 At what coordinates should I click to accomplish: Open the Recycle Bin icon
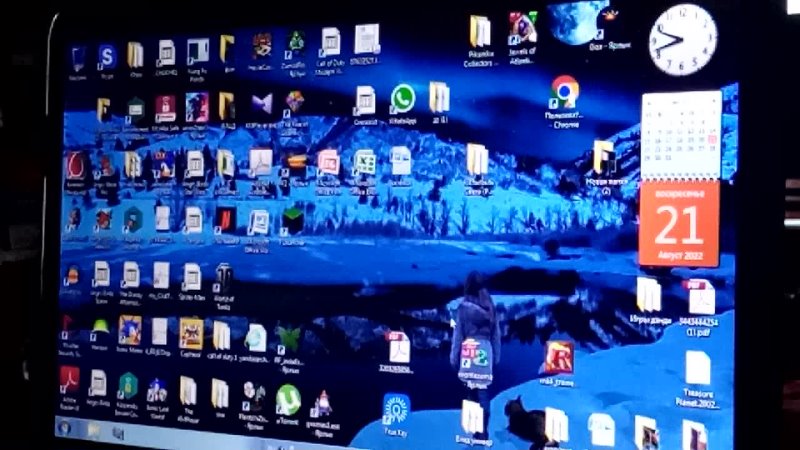click(x=78, y=59)
